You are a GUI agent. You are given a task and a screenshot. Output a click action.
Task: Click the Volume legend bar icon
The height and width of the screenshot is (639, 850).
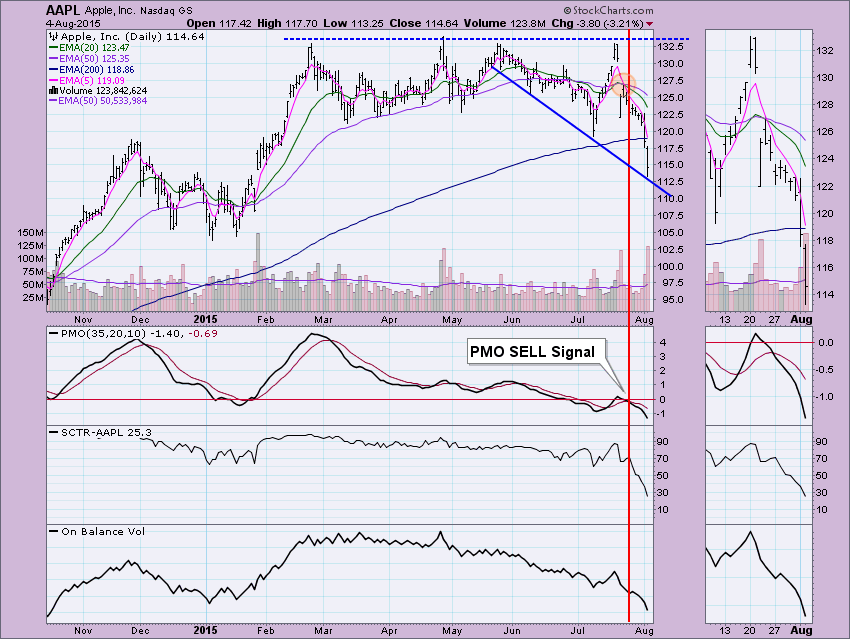pos(53,90)
